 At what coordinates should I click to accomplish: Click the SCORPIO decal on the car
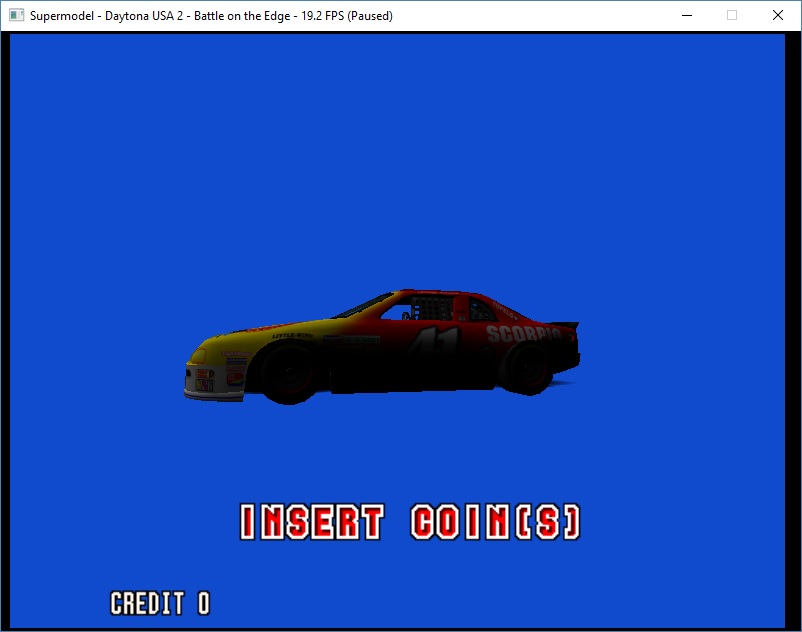524,333
